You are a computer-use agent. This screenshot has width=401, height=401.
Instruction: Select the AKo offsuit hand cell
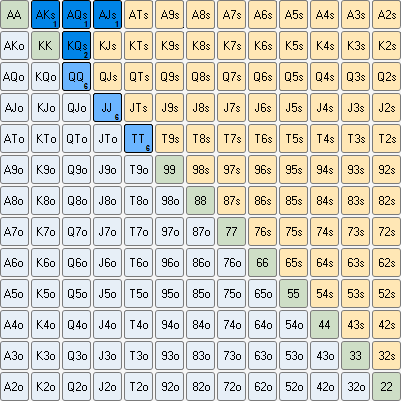click(x=14, y=46)
